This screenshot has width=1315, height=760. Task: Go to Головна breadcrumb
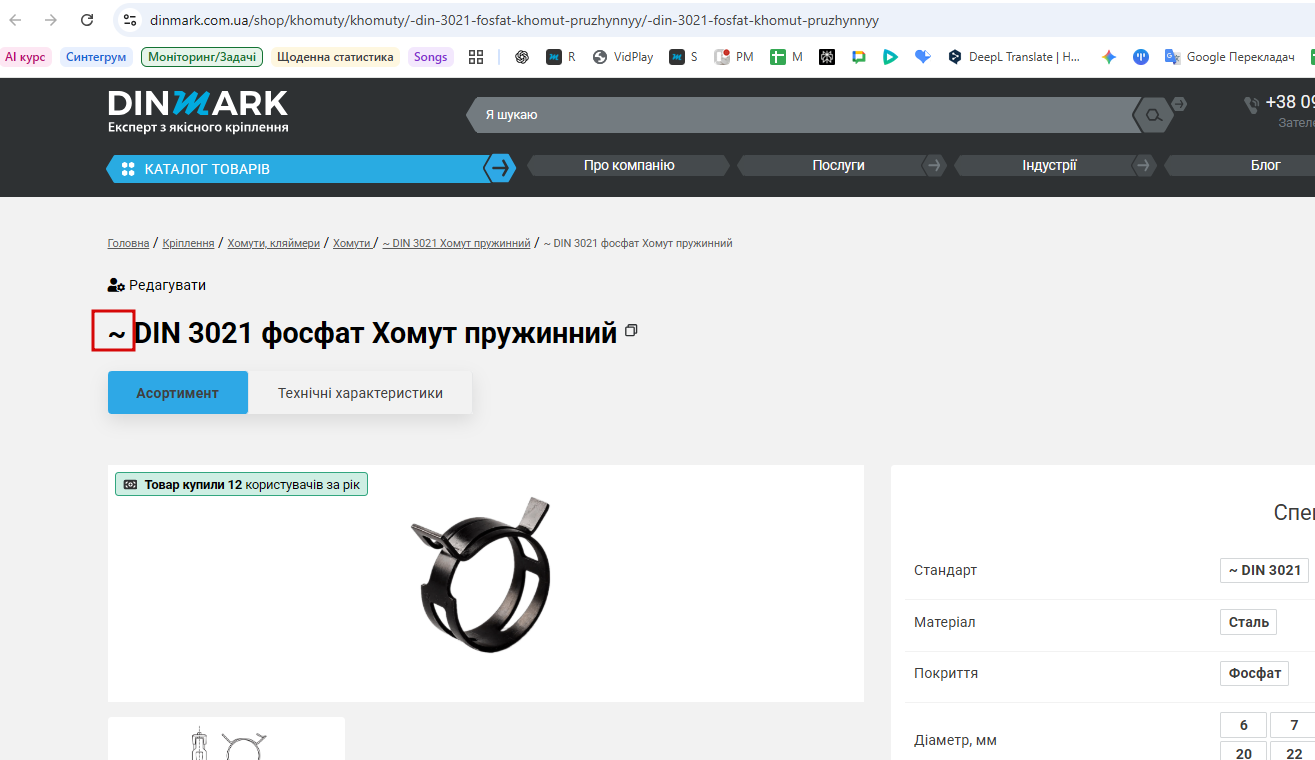pyautogui.click(x=128, y=243)
